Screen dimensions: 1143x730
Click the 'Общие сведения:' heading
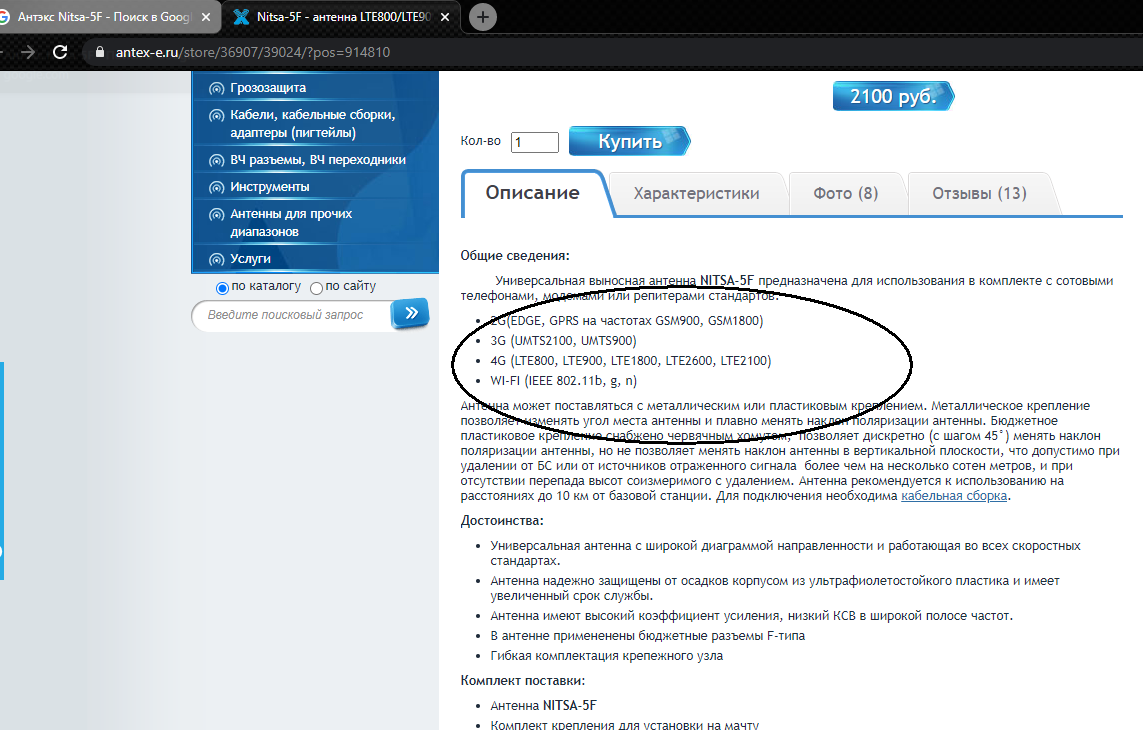[x=515, y=255]
